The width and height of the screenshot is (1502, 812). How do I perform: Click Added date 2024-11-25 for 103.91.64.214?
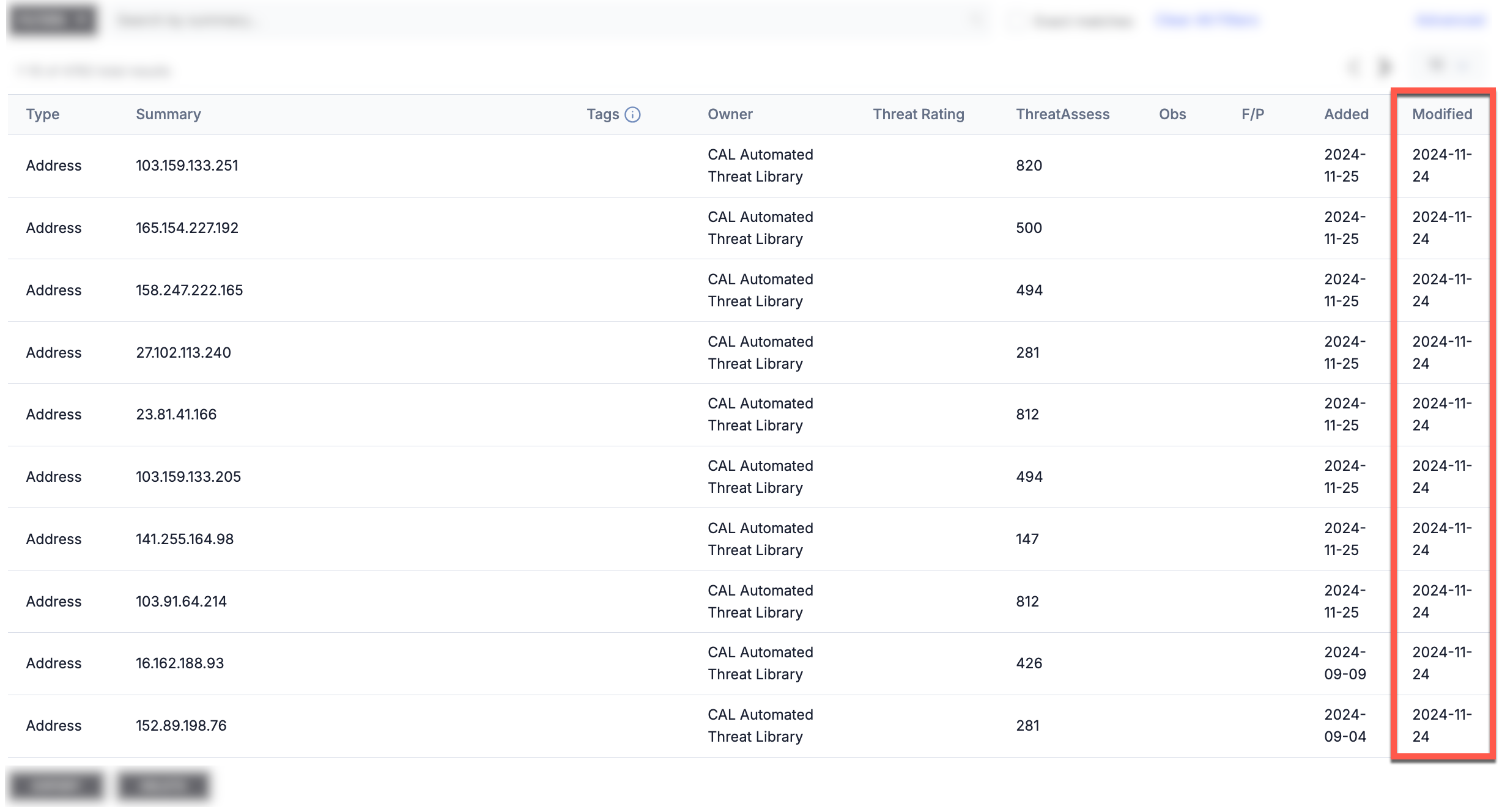1345,602
